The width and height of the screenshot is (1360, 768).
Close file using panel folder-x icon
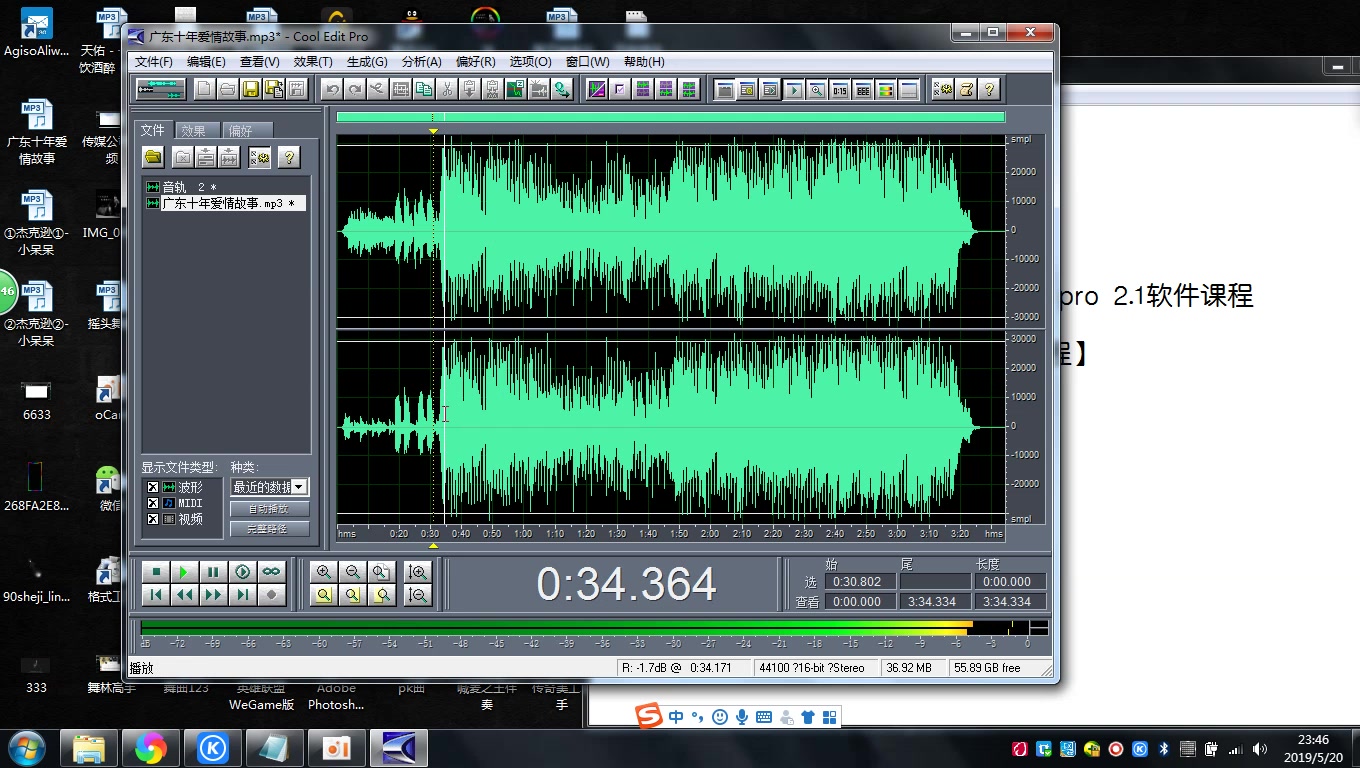(182, 157)
